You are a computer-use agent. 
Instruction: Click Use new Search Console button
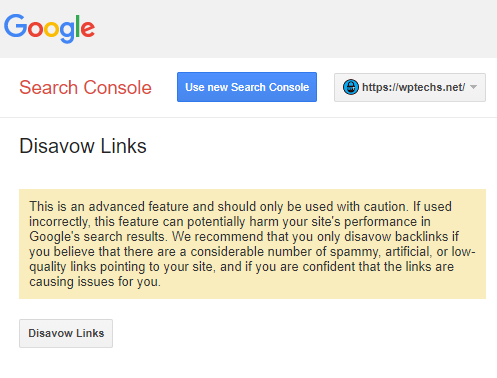pyautogui.click(x=247, y=87)
